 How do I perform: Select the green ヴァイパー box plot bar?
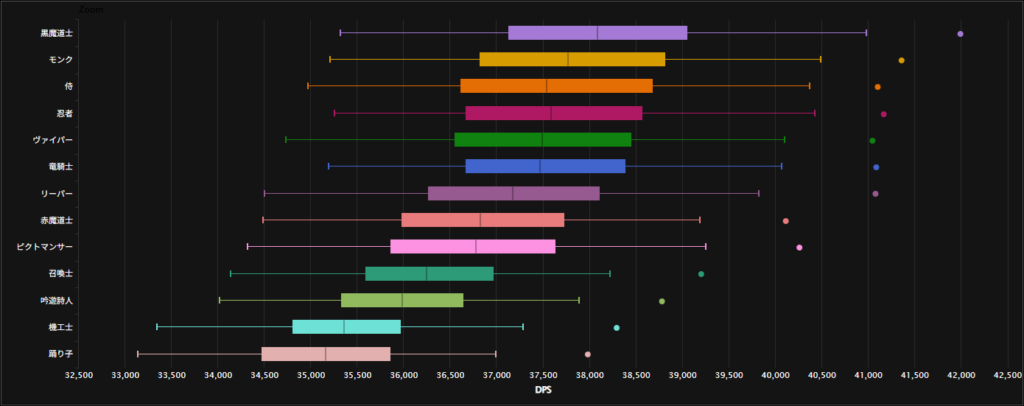542,140
